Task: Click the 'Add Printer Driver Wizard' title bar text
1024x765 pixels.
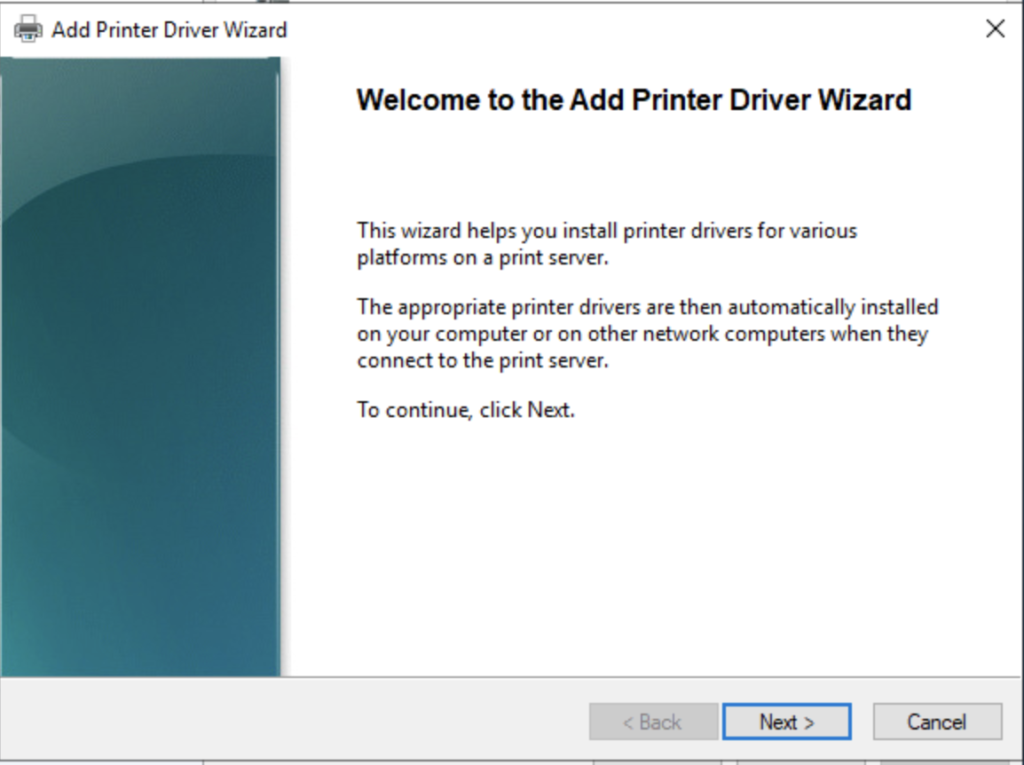Action: 169,30
